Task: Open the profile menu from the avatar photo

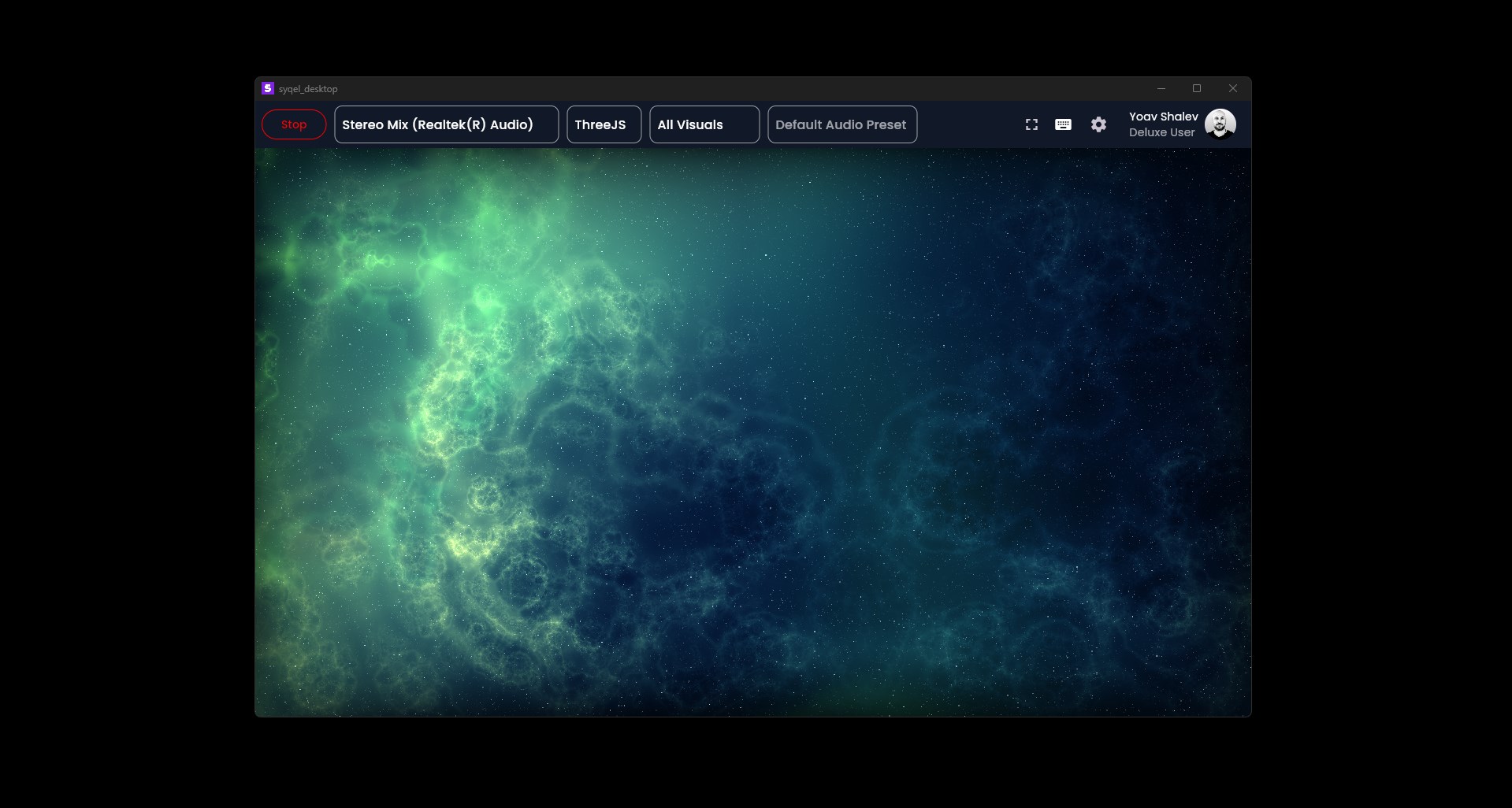Action: coord(1220,124)
